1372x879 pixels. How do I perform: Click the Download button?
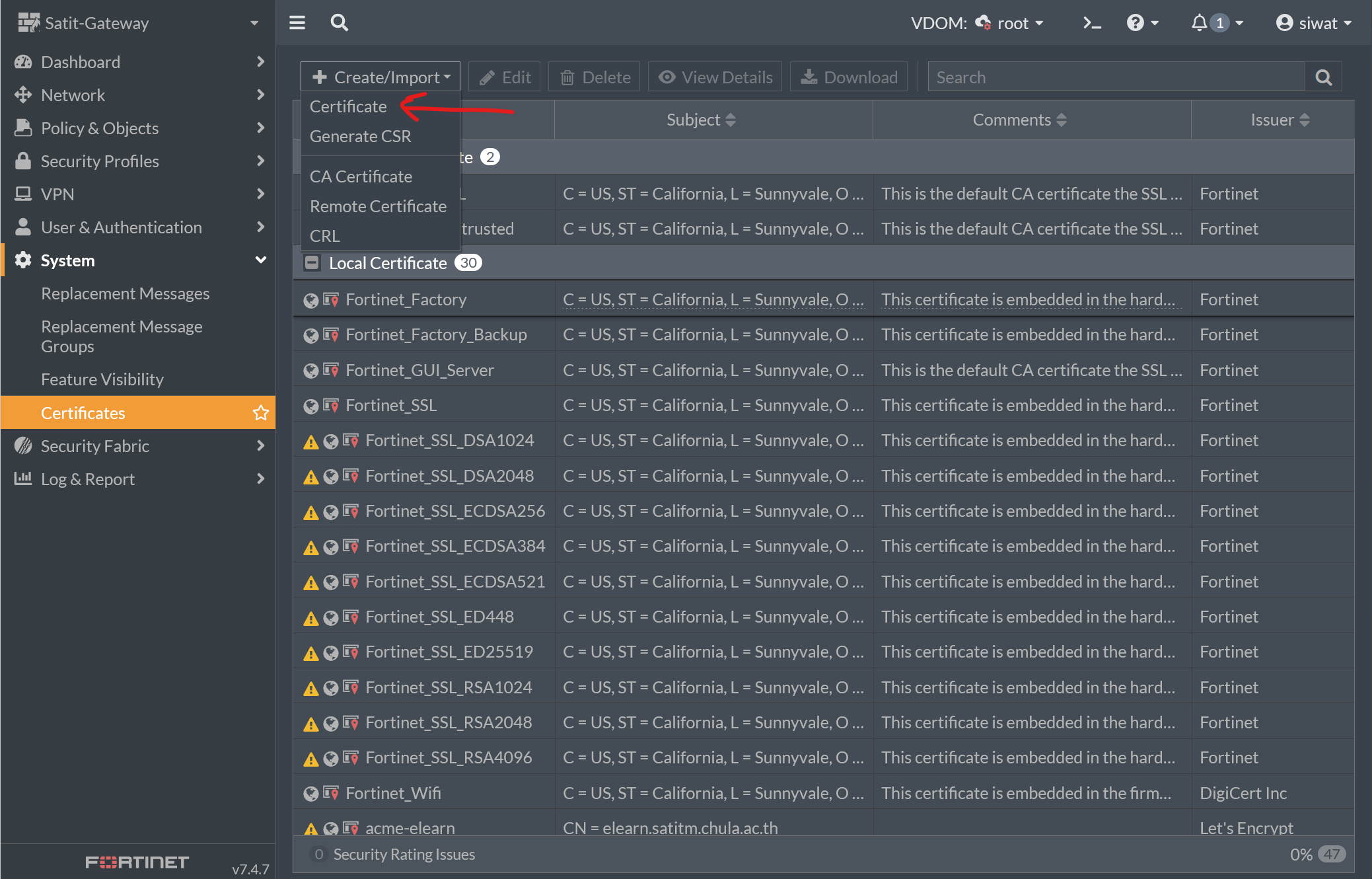tap(849, 77)
